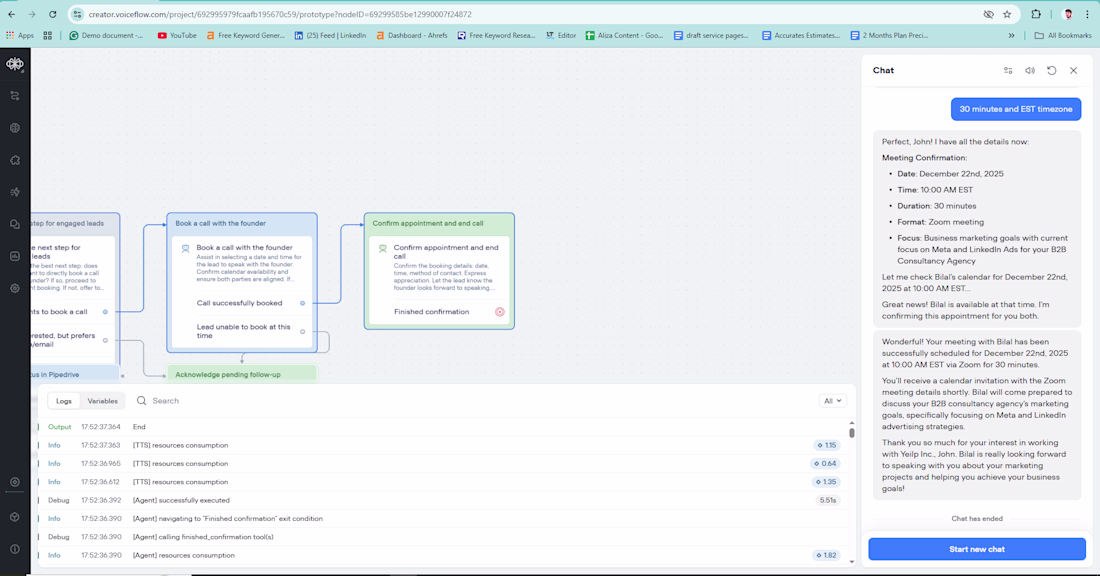Open the Dashboard - Ahrefs bookmark
The image size is (1100, 576).
pos(412,35)
